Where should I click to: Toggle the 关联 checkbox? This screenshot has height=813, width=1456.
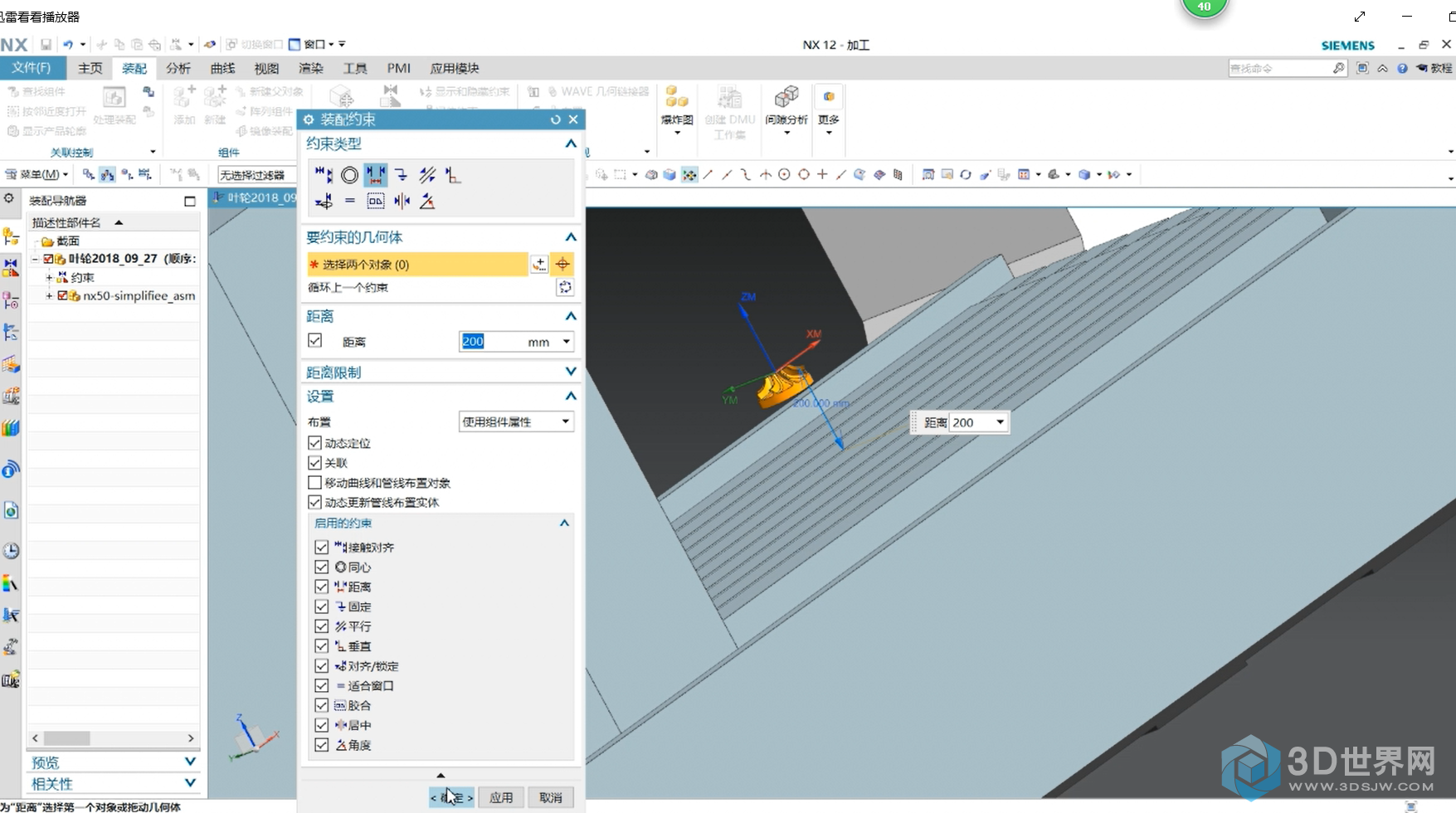click(314, 463)
